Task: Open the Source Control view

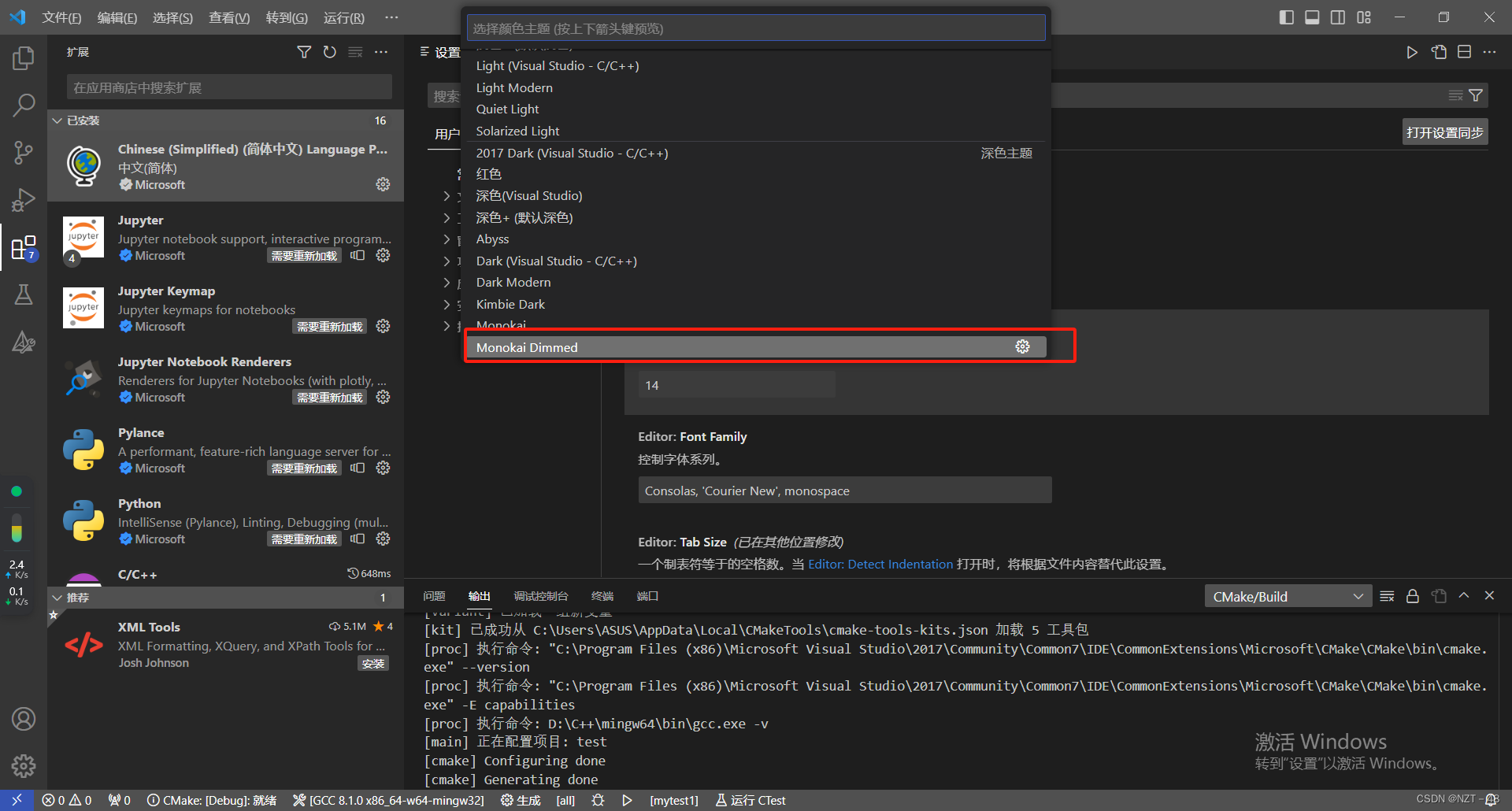Action: point(24,153)
